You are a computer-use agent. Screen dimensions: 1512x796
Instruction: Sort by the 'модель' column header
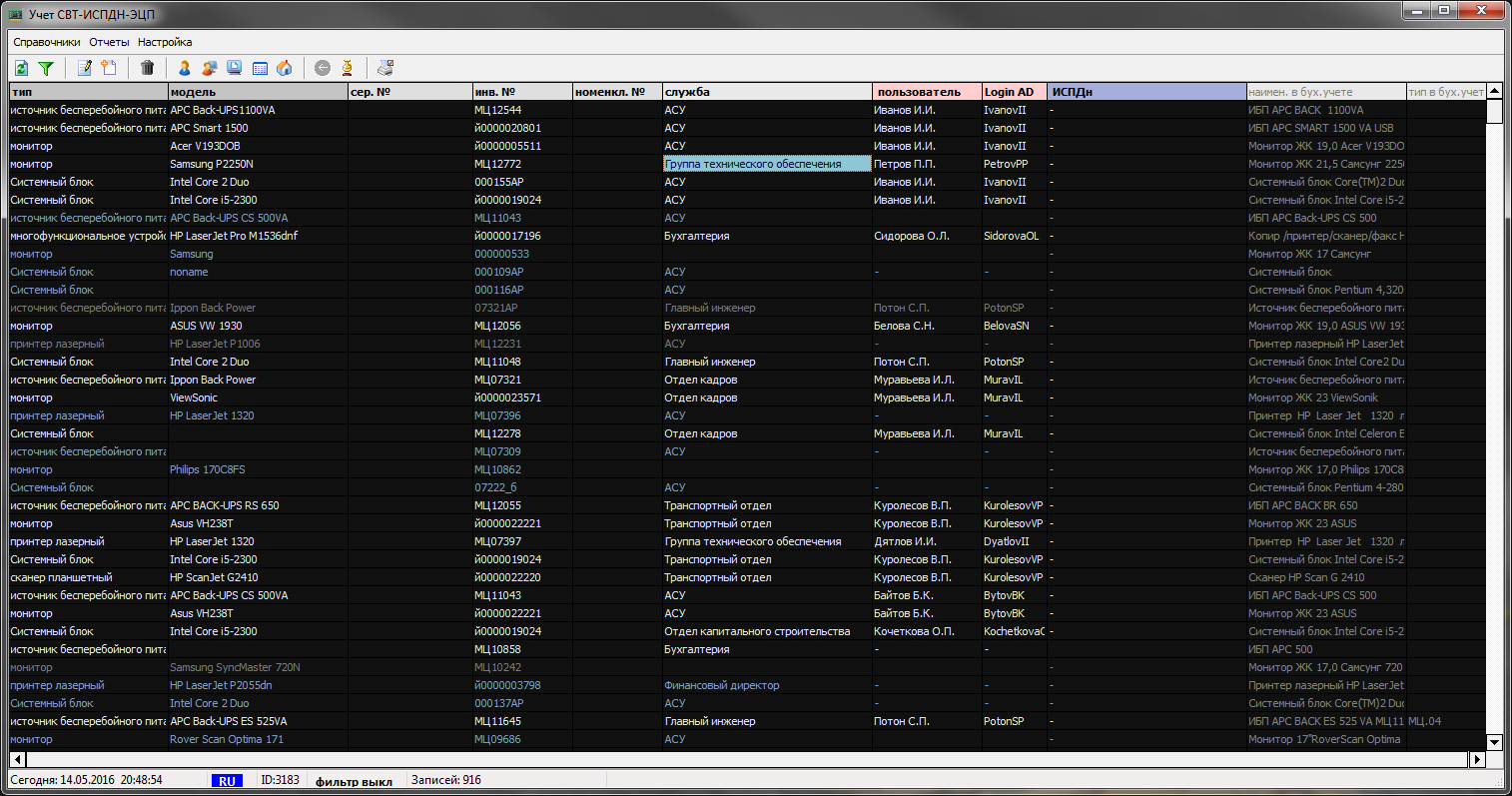(258, 92)
